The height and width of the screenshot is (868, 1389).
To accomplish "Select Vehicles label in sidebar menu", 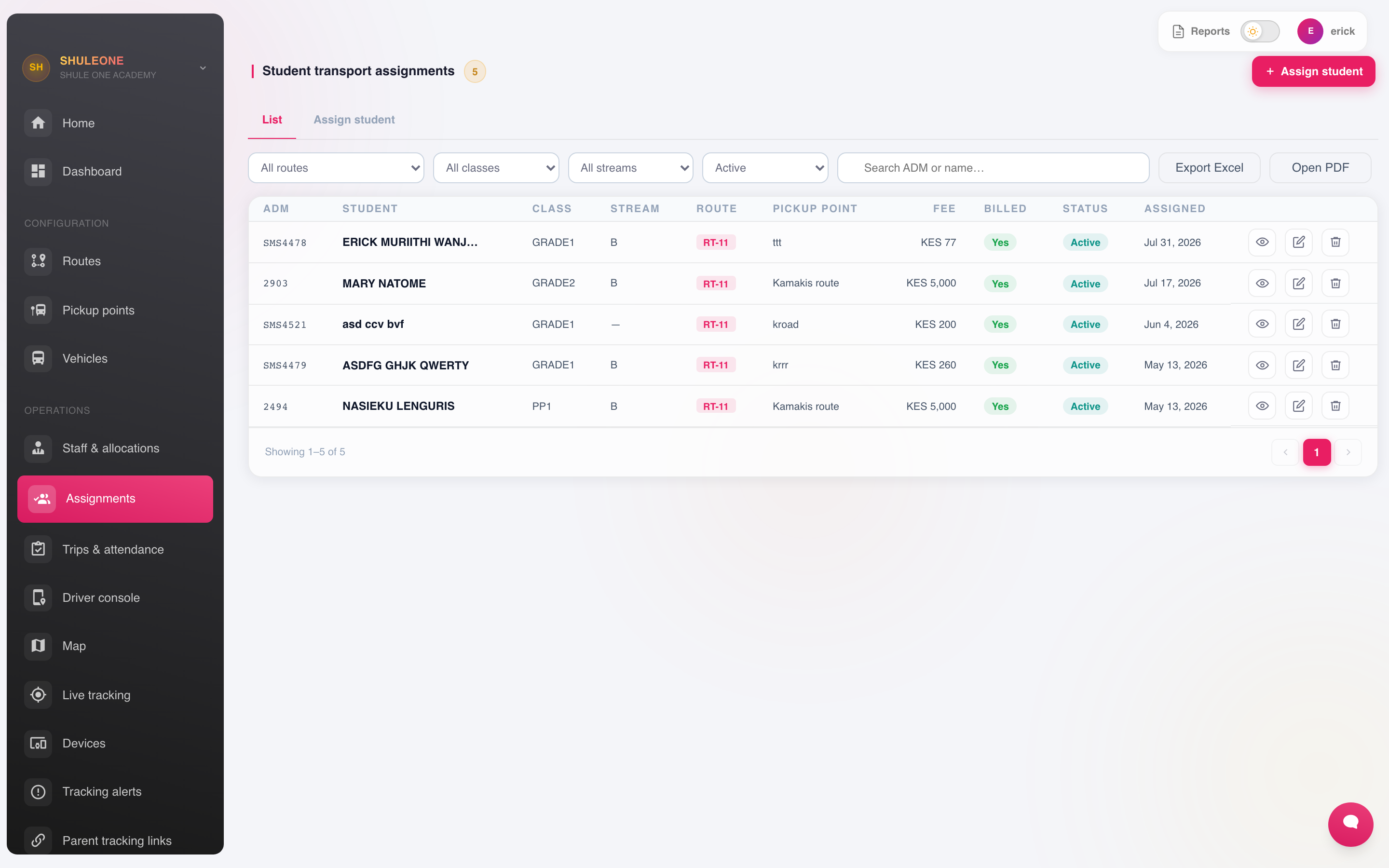I will (85, 358).
